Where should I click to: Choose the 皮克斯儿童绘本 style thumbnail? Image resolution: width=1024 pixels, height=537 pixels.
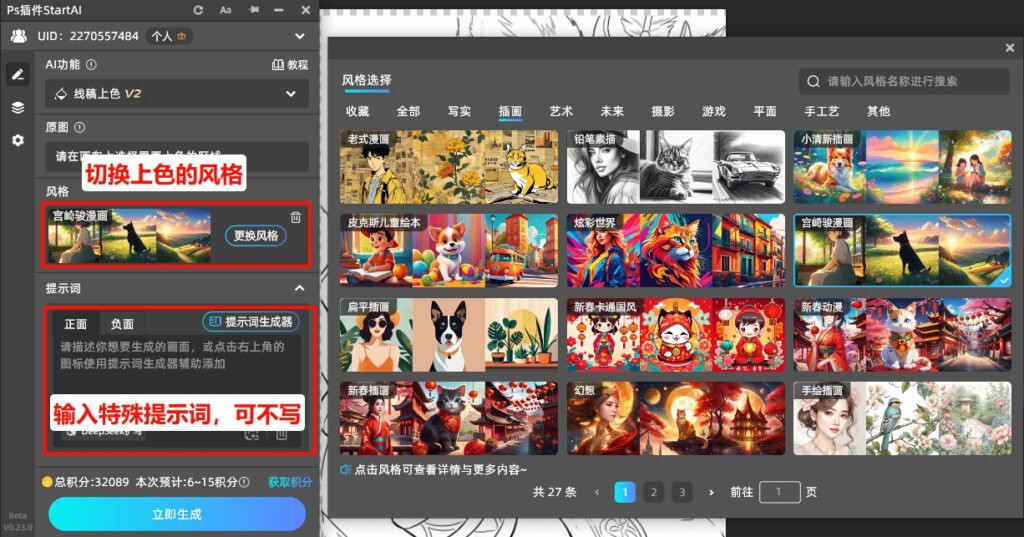pos(449,250)
